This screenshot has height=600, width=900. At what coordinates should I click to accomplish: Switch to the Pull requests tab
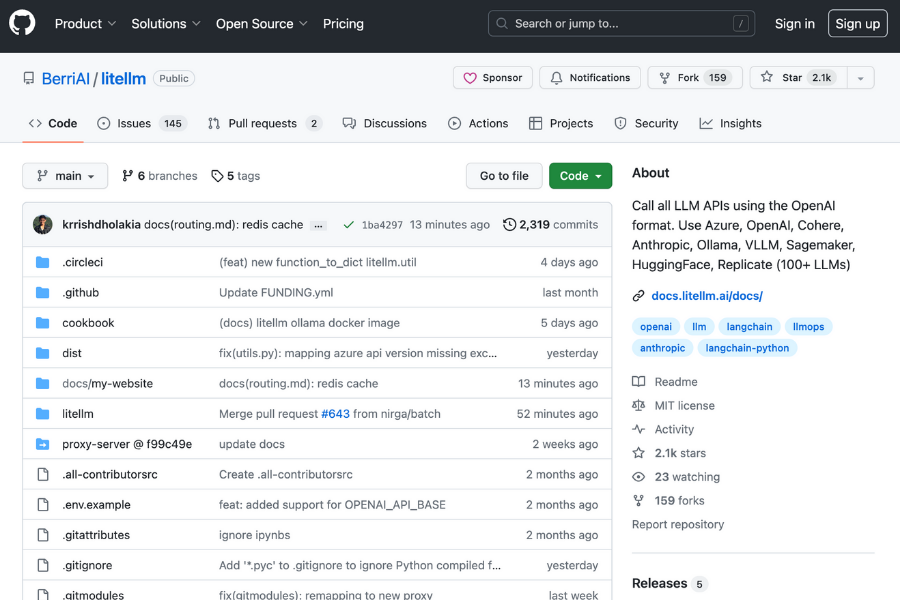264,123
